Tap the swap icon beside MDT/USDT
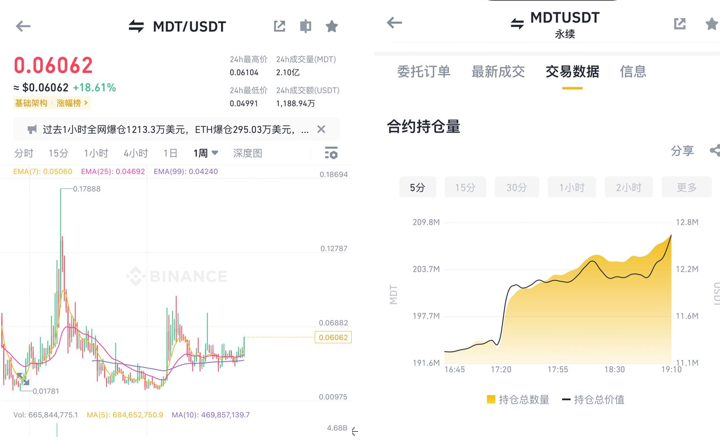 (136, 26)
